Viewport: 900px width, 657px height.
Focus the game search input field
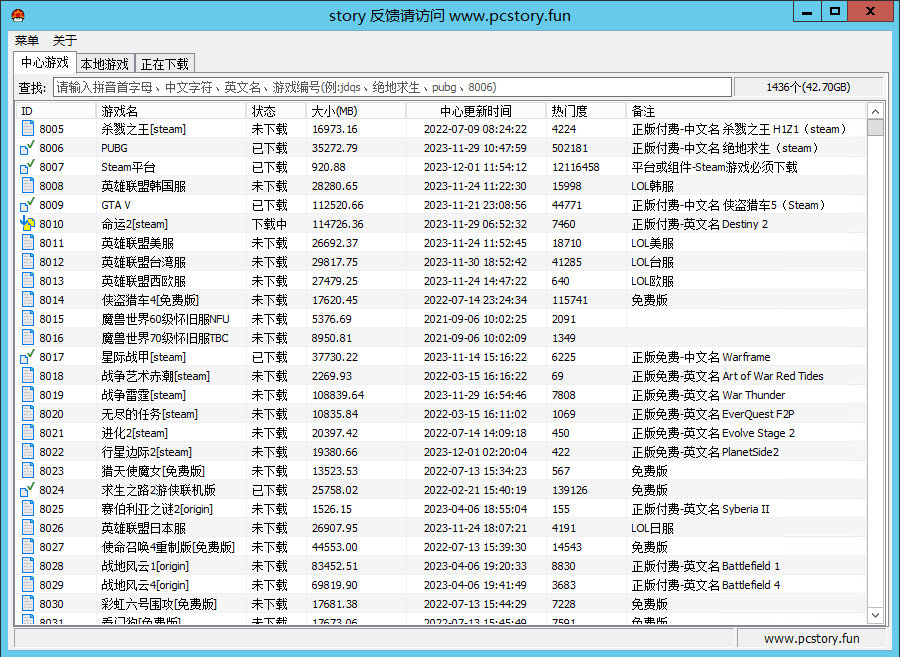click(x=393, y=87)
